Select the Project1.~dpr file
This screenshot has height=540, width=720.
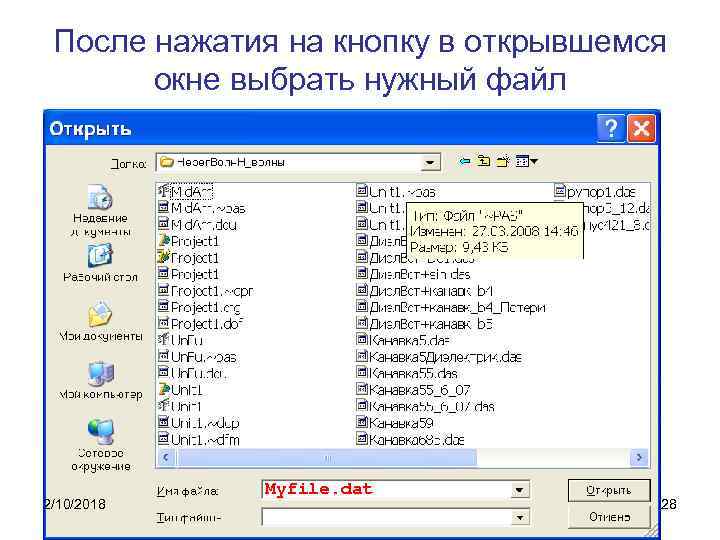[205, 291]
